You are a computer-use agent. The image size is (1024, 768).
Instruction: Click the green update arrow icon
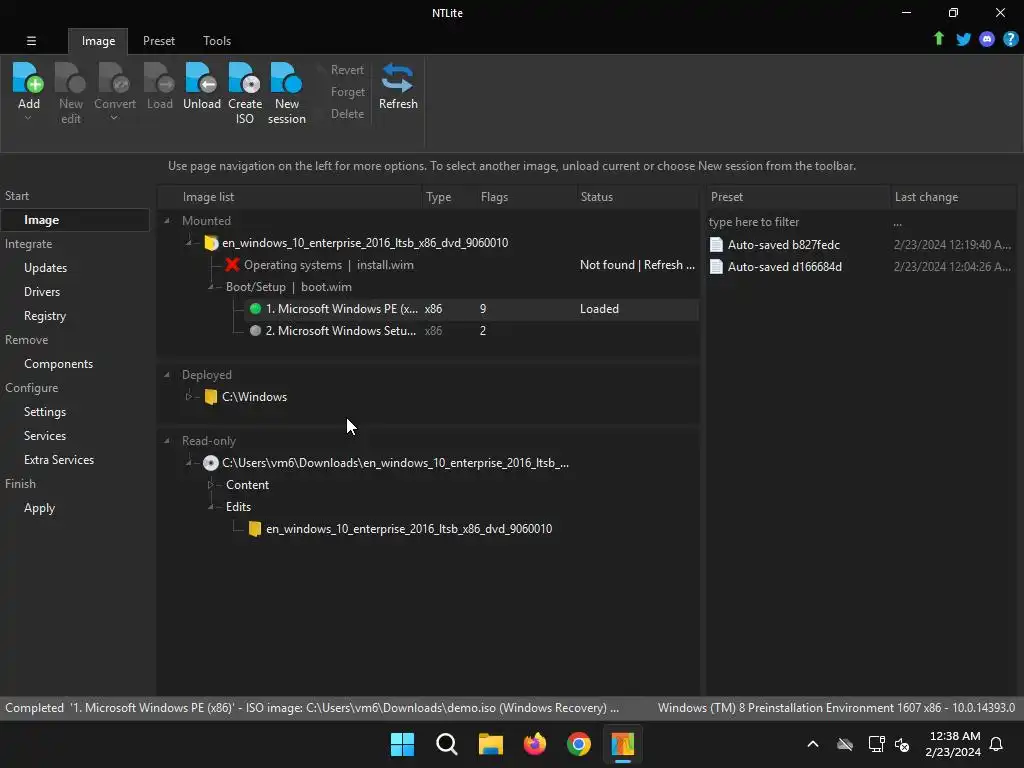pyautogui.click(x=938, y=39)
